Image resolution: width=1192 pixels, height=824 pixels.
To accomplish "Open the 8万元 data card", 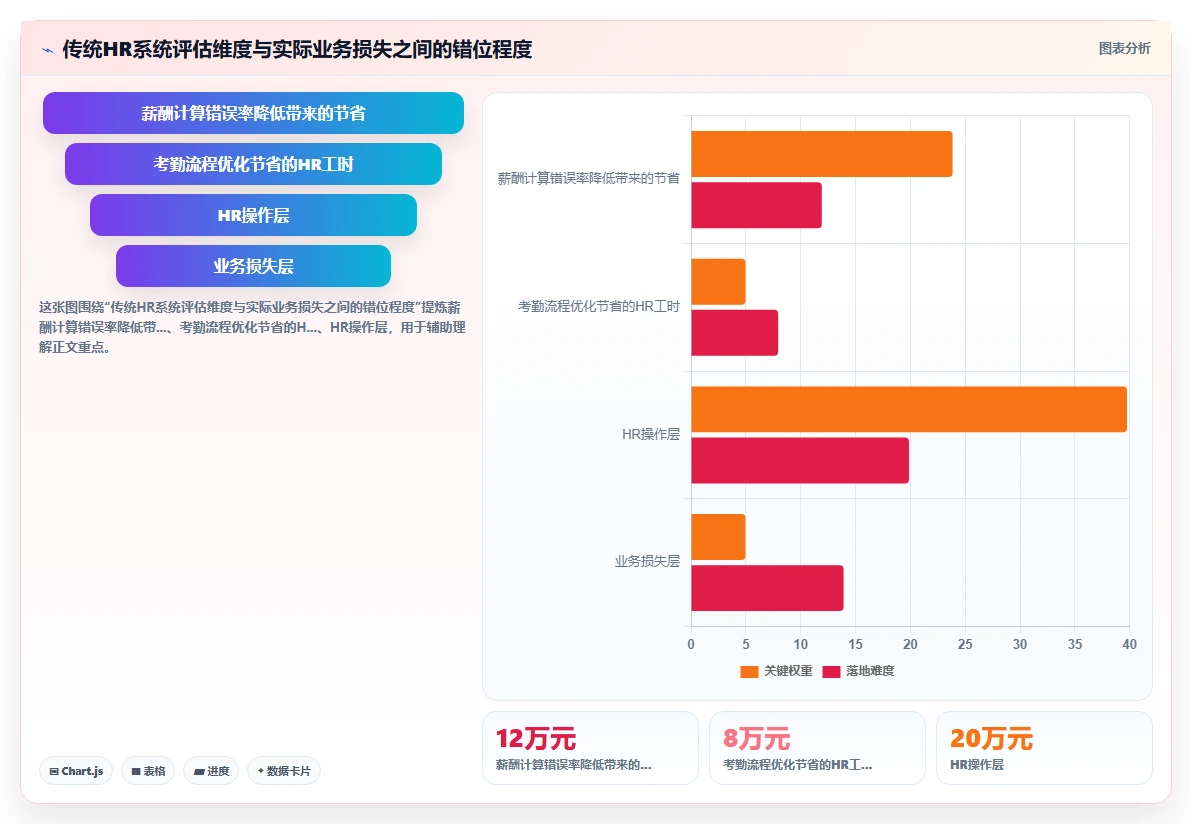I will [x=817, y=748].
